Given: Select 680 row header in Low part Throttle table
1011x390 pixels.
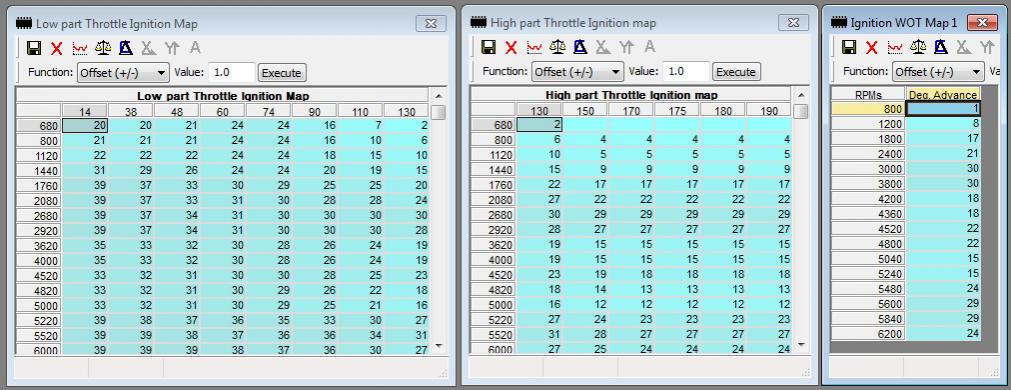Looking at the screenshot, I should [39, 126].
